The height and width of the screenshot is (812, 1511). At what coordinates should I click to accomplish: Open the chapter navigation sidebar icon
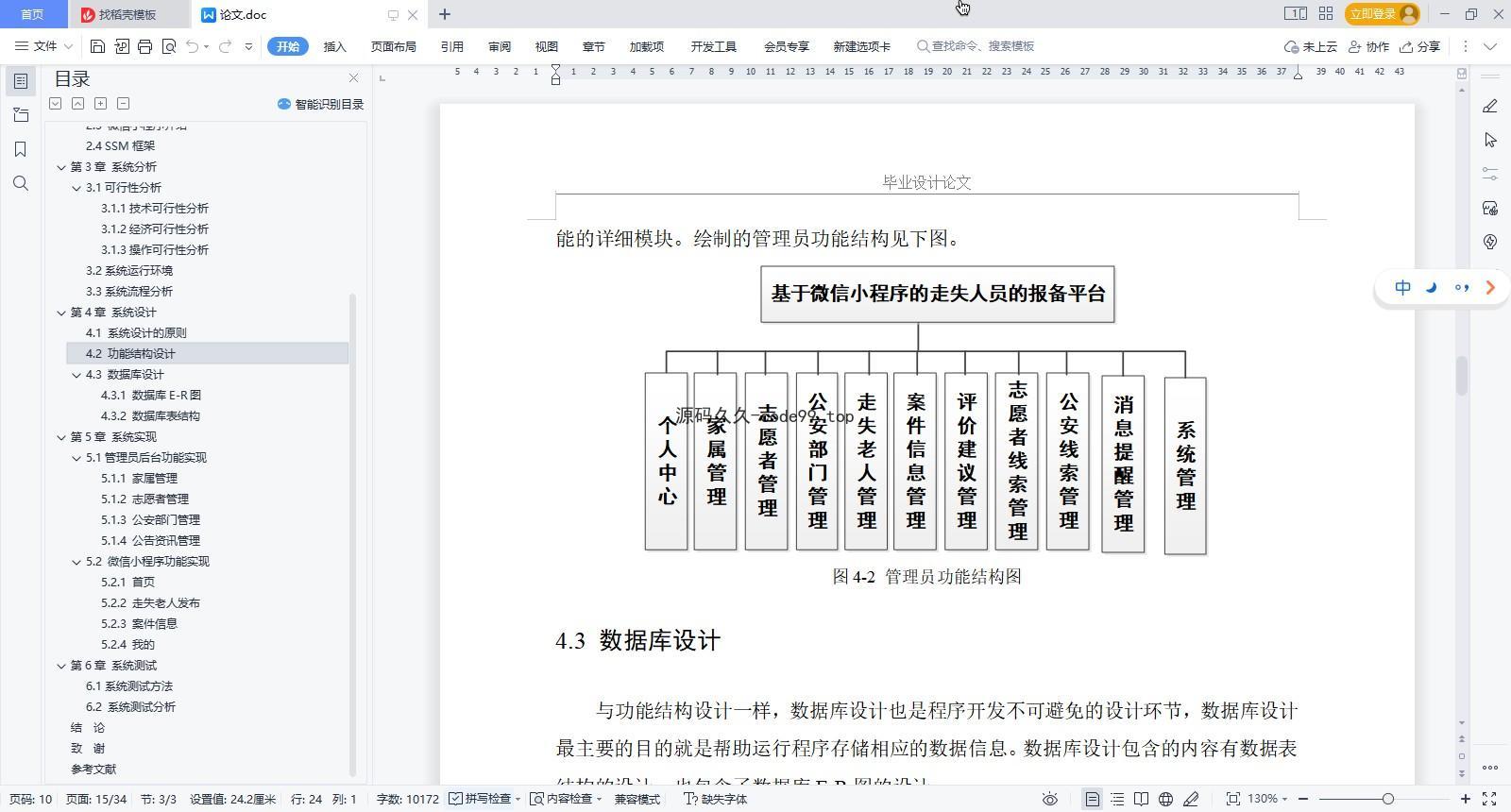(21, 115)
